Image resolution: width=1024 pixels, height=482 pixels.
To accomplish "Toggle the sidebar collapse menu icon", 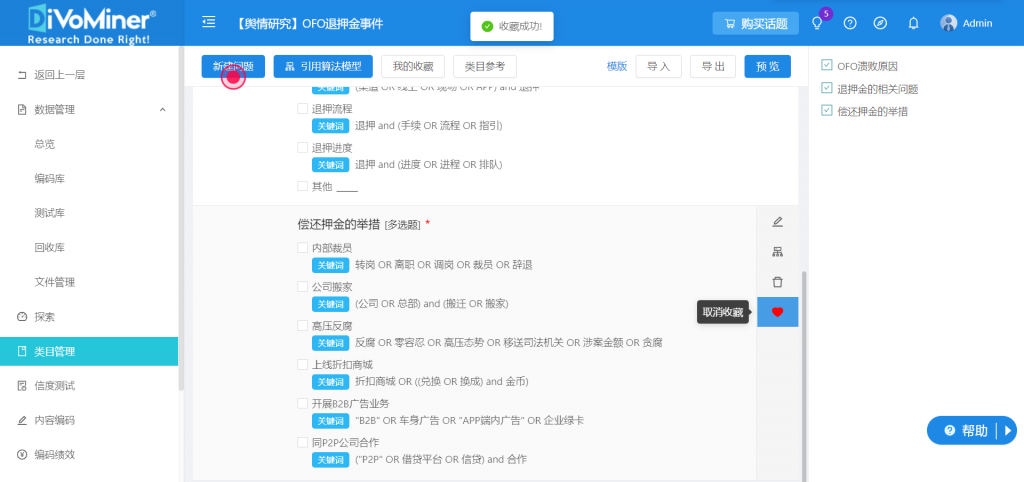I will click(209, 23).
